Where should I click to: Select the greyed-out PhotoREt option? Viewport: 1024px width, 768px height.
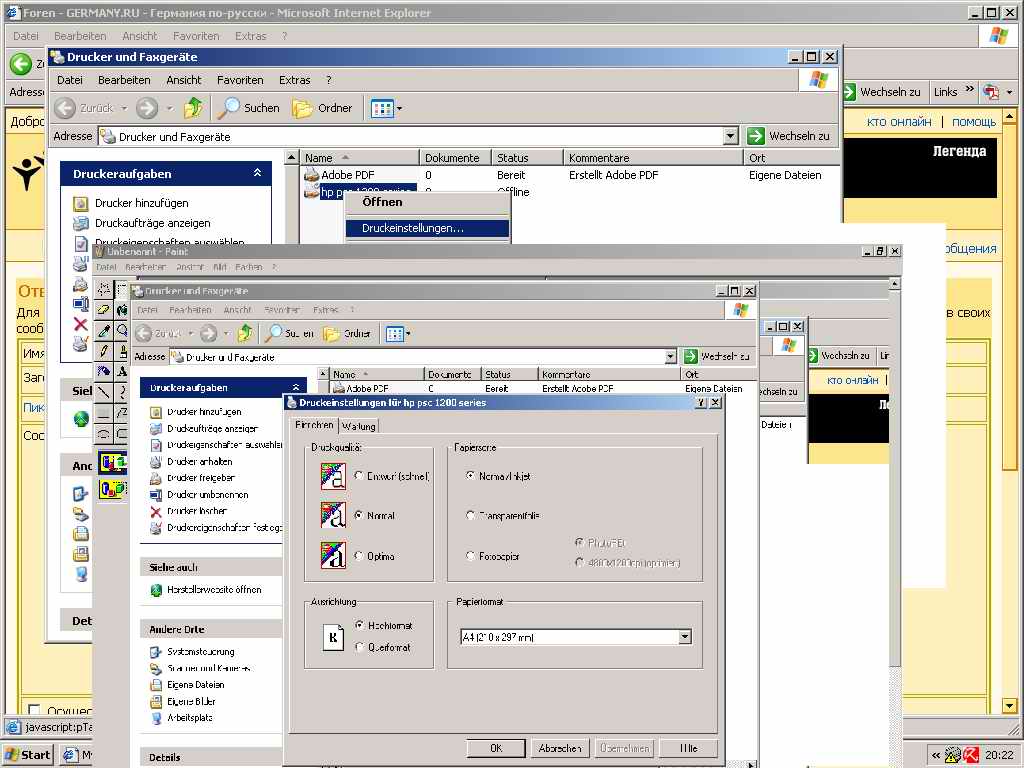click(579, 542)
